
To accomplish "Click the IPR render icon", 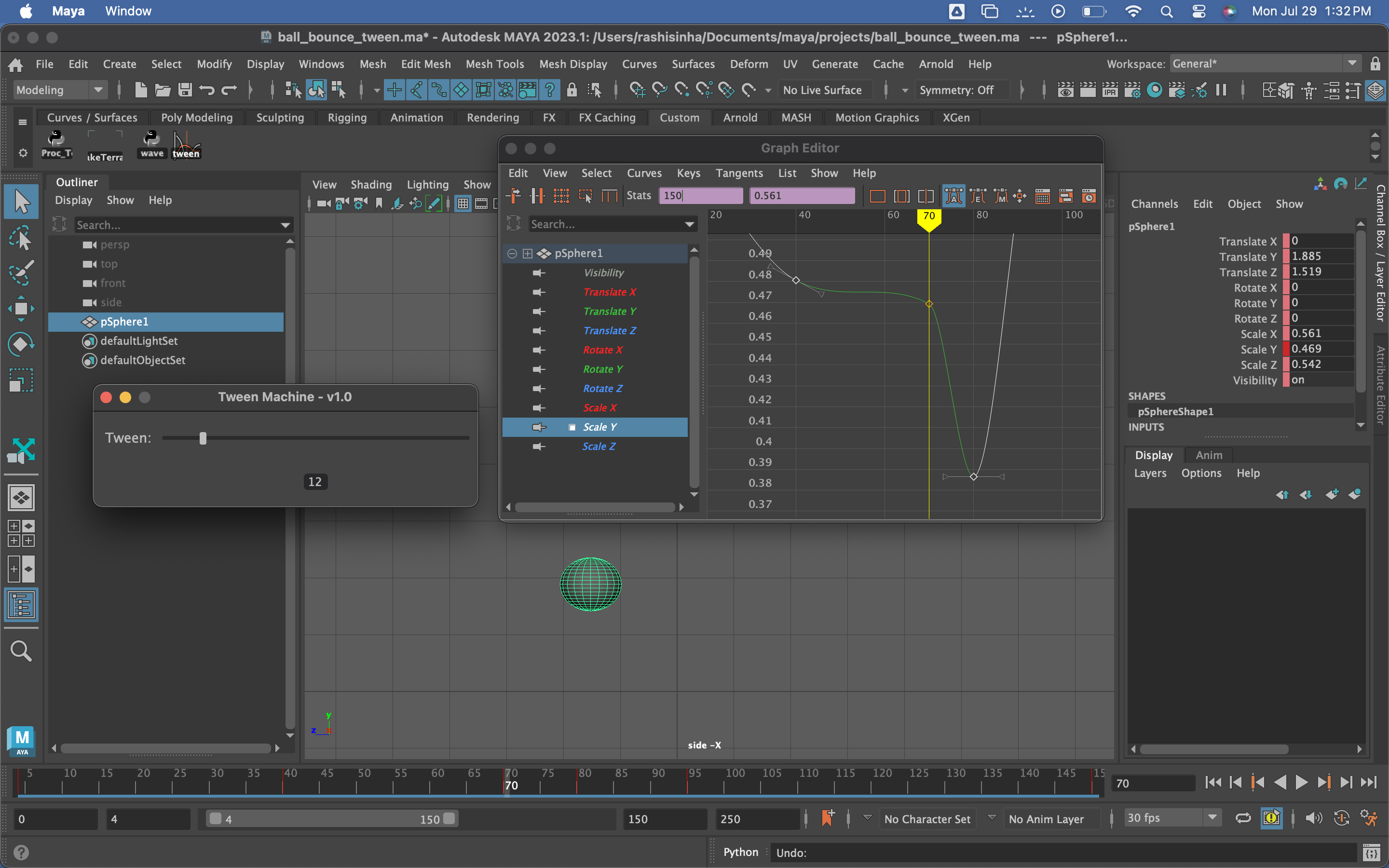I will point(1110,90).
